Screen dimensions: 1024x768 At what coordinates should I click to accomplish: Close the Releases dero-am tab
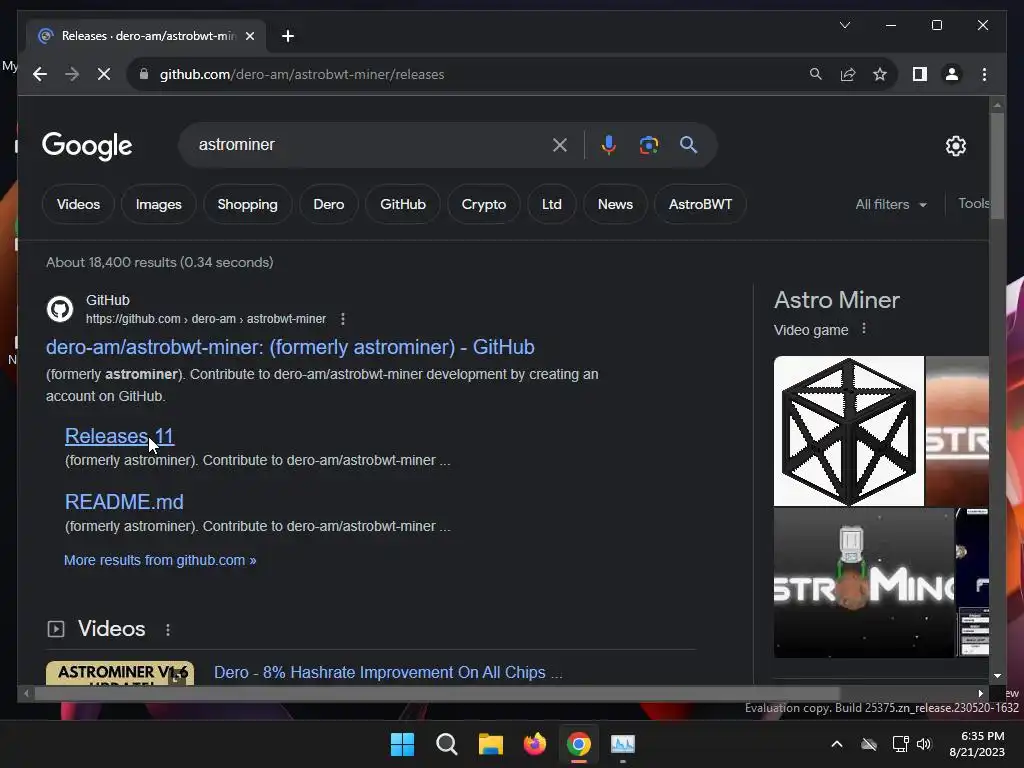click(x=249, y=36)
